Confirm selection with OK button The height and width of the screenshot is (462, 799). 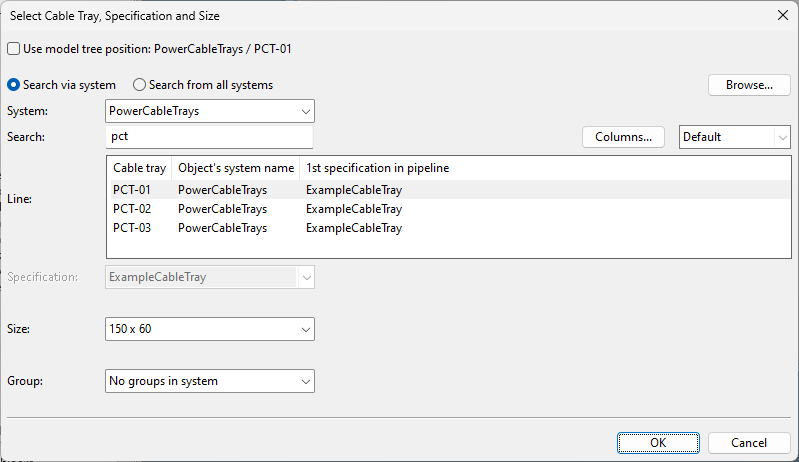click(x=658, y=442)
